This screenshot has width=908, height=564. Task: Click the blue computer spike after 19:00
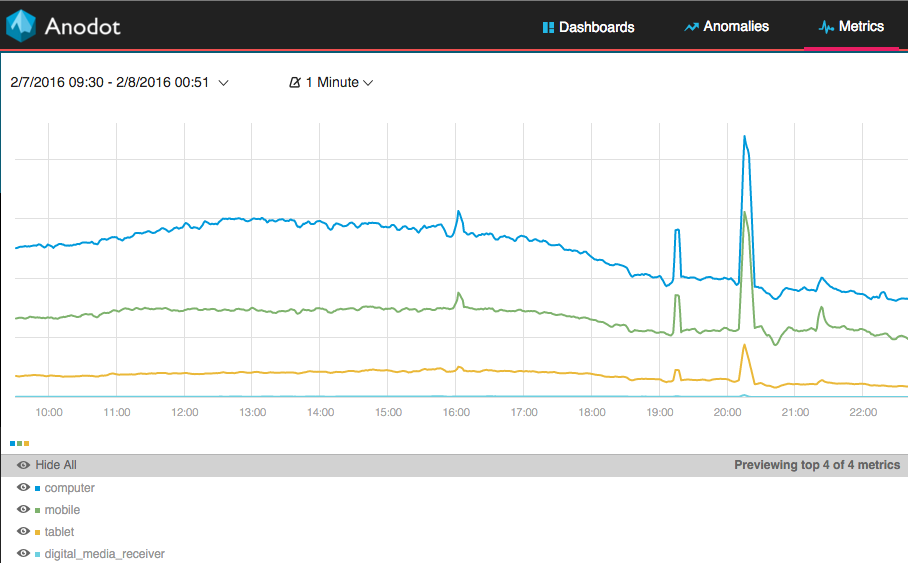click(676, 232)
